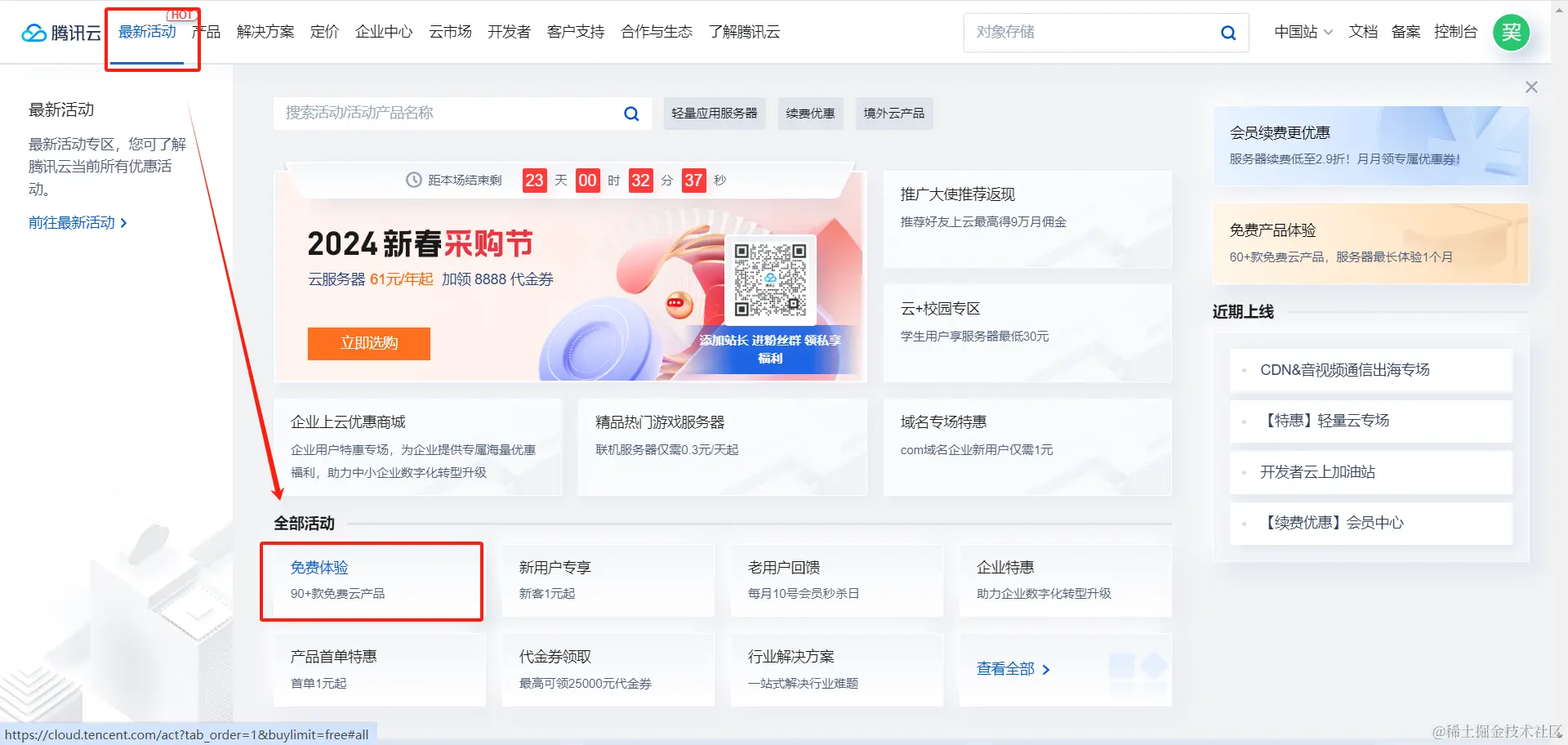This screenshot has width=1568, height=745.
Task: Open the 代金券领取 activity card
Action: click(608, 670)
